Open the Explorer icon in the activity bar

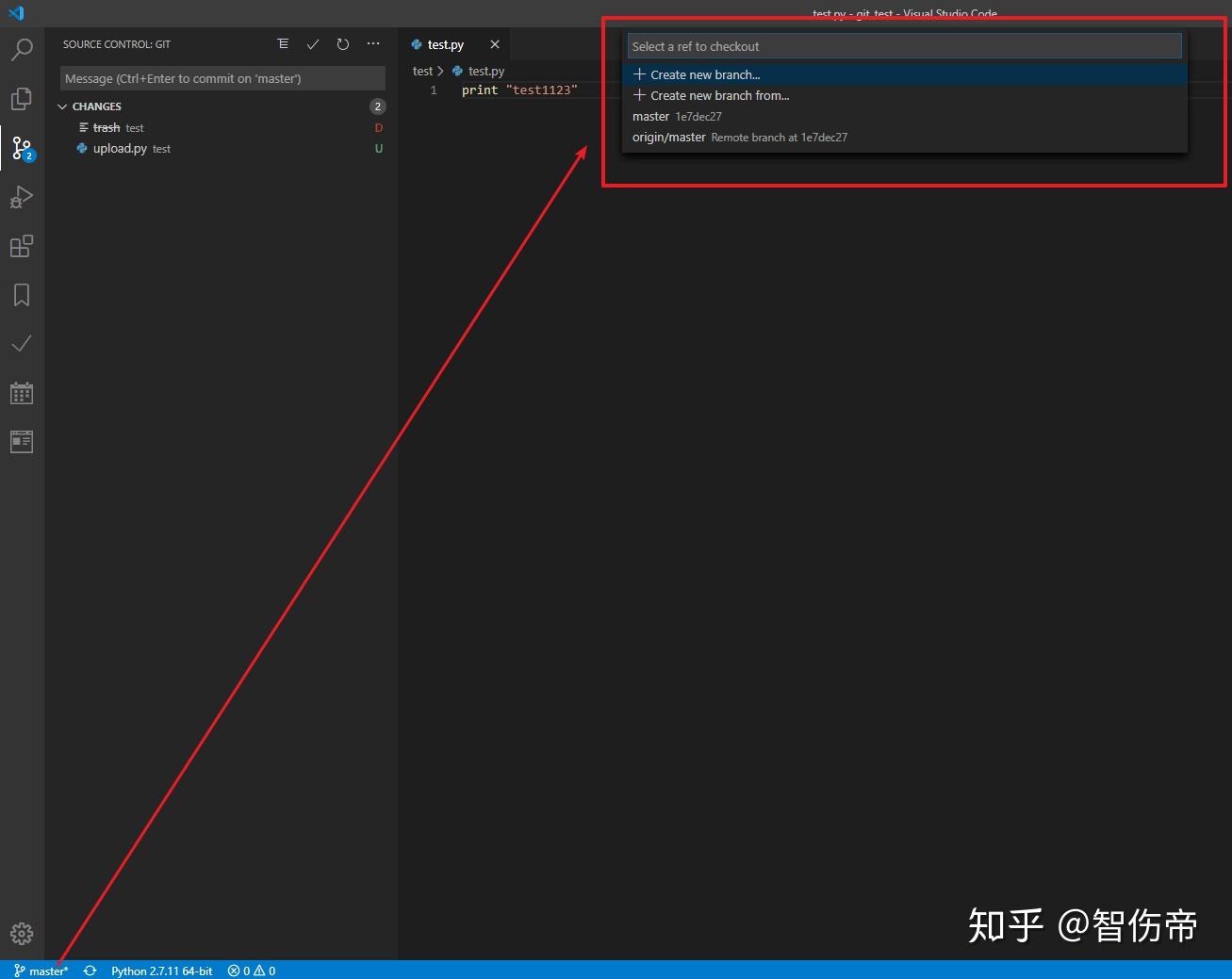point(22,98)
